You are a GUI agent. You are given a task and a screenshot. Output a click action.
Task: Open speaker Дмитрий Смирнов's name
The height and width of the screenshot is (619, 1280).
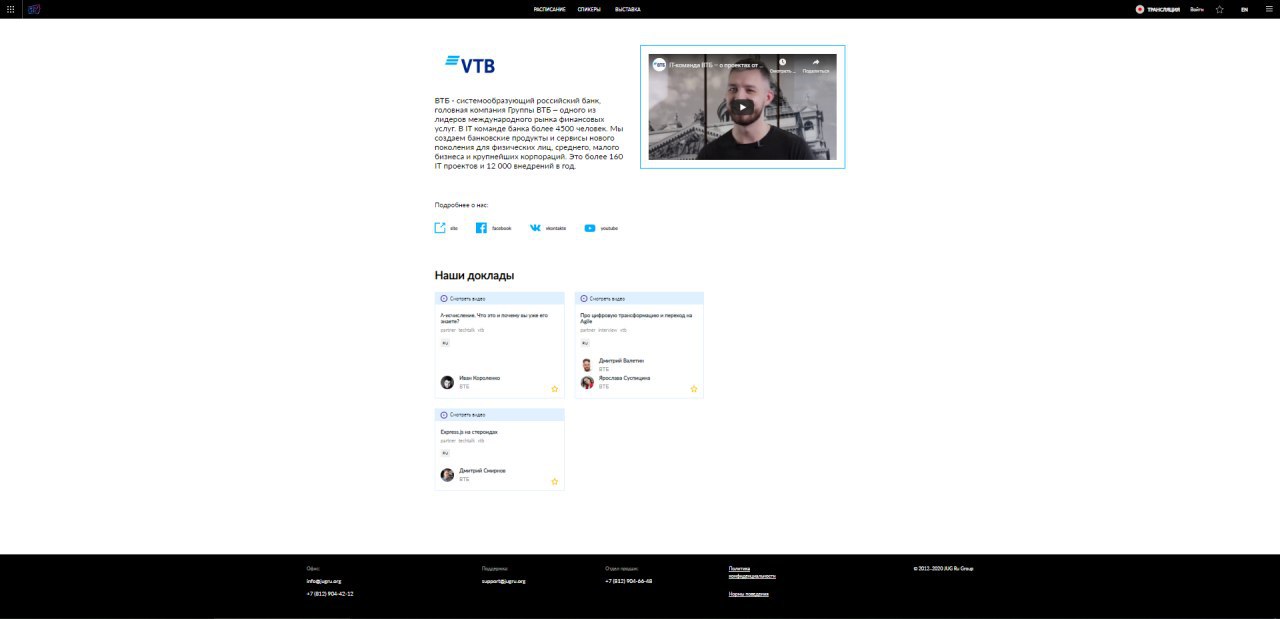click(x=482, y=471)
